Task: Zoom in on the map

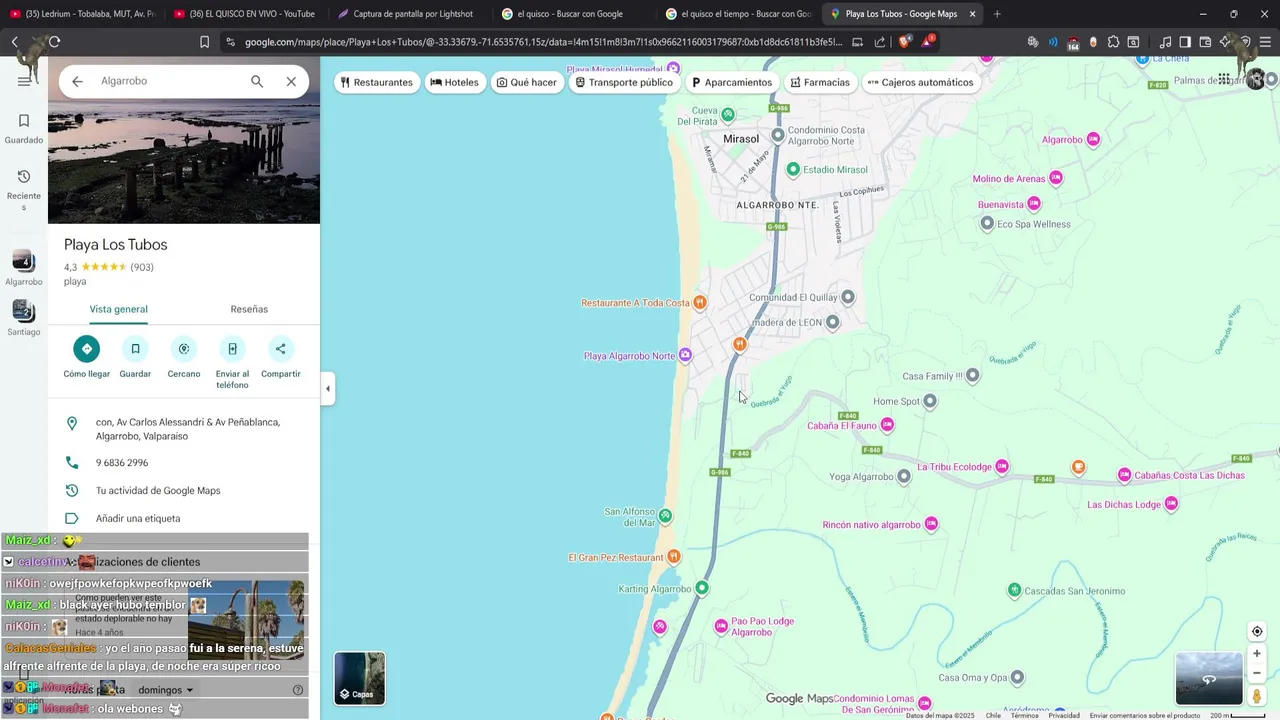Action: [1257, 654]
